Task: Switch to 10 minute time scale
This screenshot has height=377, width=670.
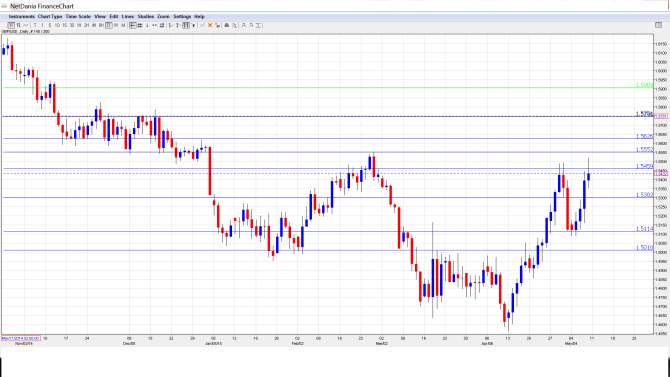Action: [x=57, y=26]
